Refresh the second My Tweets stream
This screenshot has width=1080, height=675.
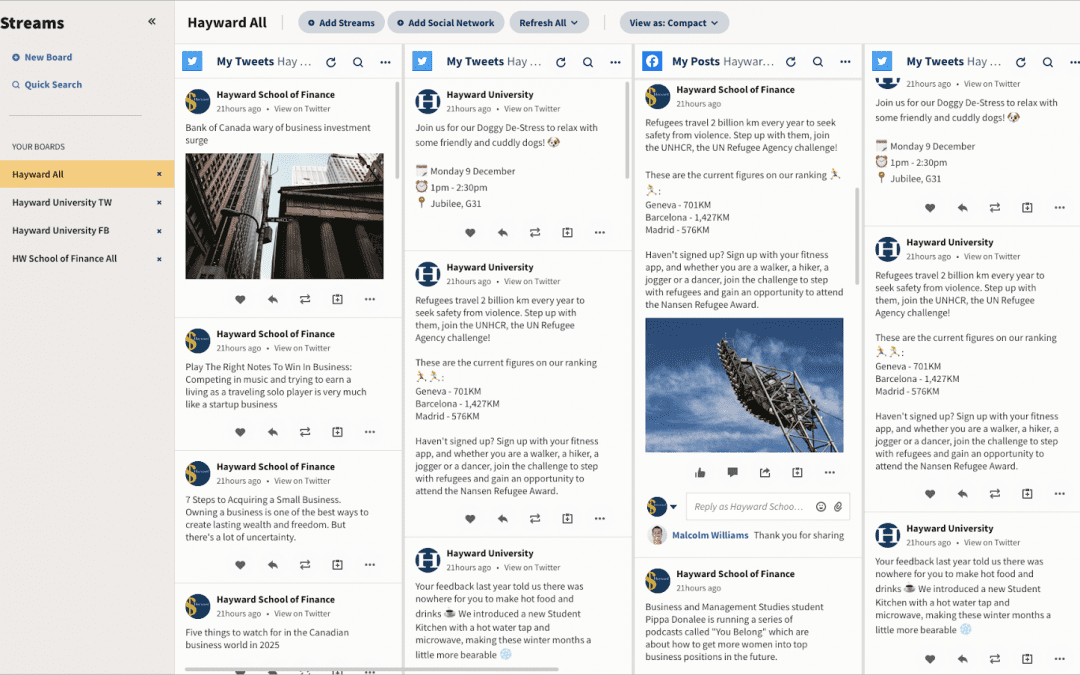click(561, 62)
